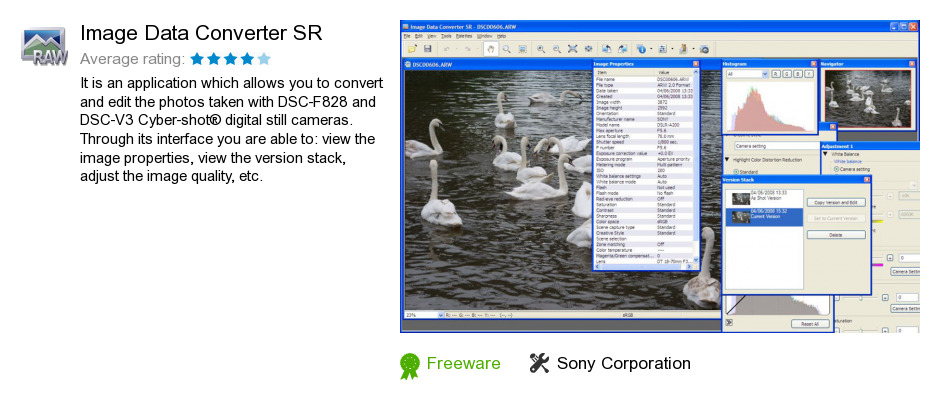Toggle the G channel in Histogram
The width and height of the screenshot is (940, 410).
[x=787, y=74]
